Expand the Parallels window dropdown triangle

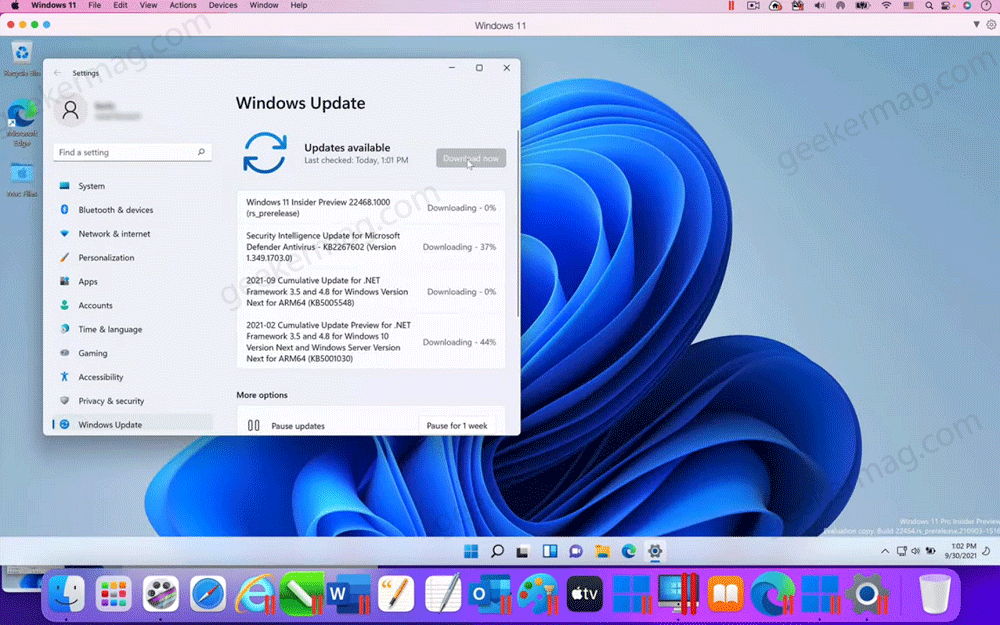tap(976, 25)
